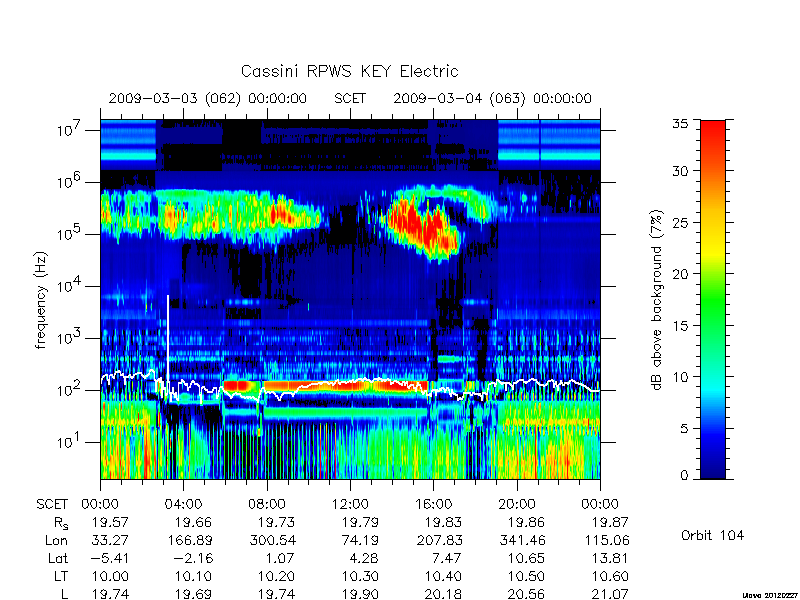Click the '12:00' time axis label
Screen dimensions: 800x600
[x=350, y=505]
